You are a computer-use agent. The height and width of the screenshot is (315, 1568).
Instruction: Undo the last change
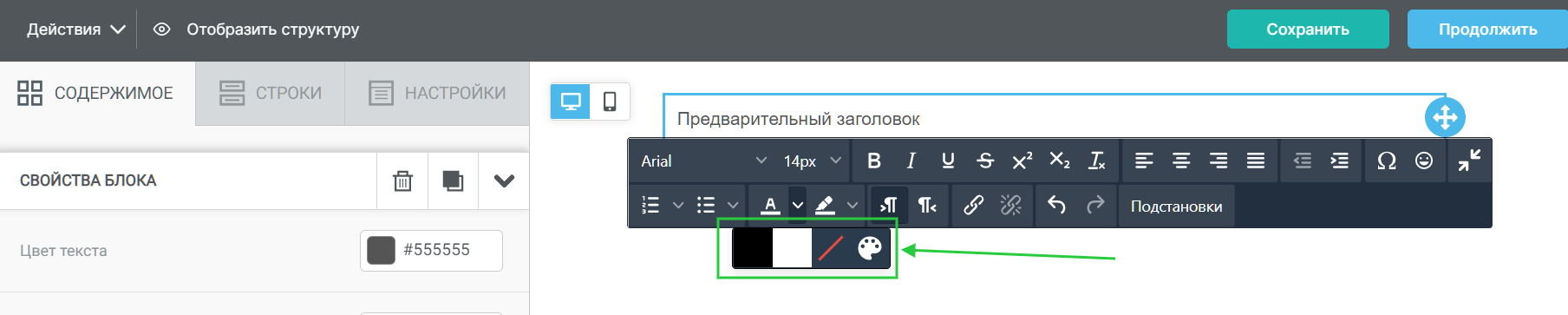(1056, 206)
